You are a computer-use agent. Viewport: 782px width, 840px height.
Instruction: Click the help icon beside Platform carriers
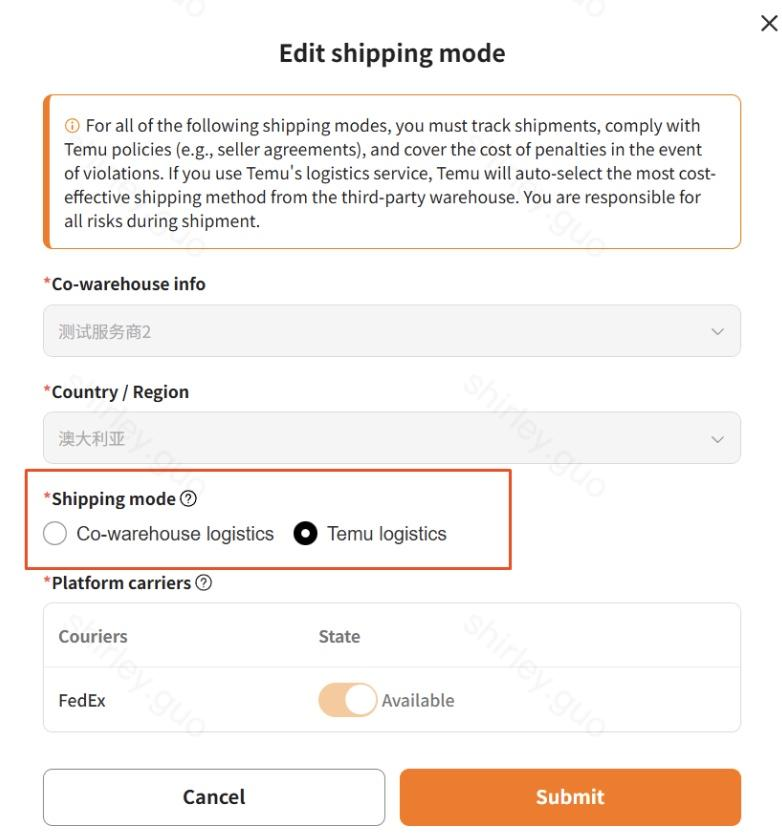click(x=204, y=582)
